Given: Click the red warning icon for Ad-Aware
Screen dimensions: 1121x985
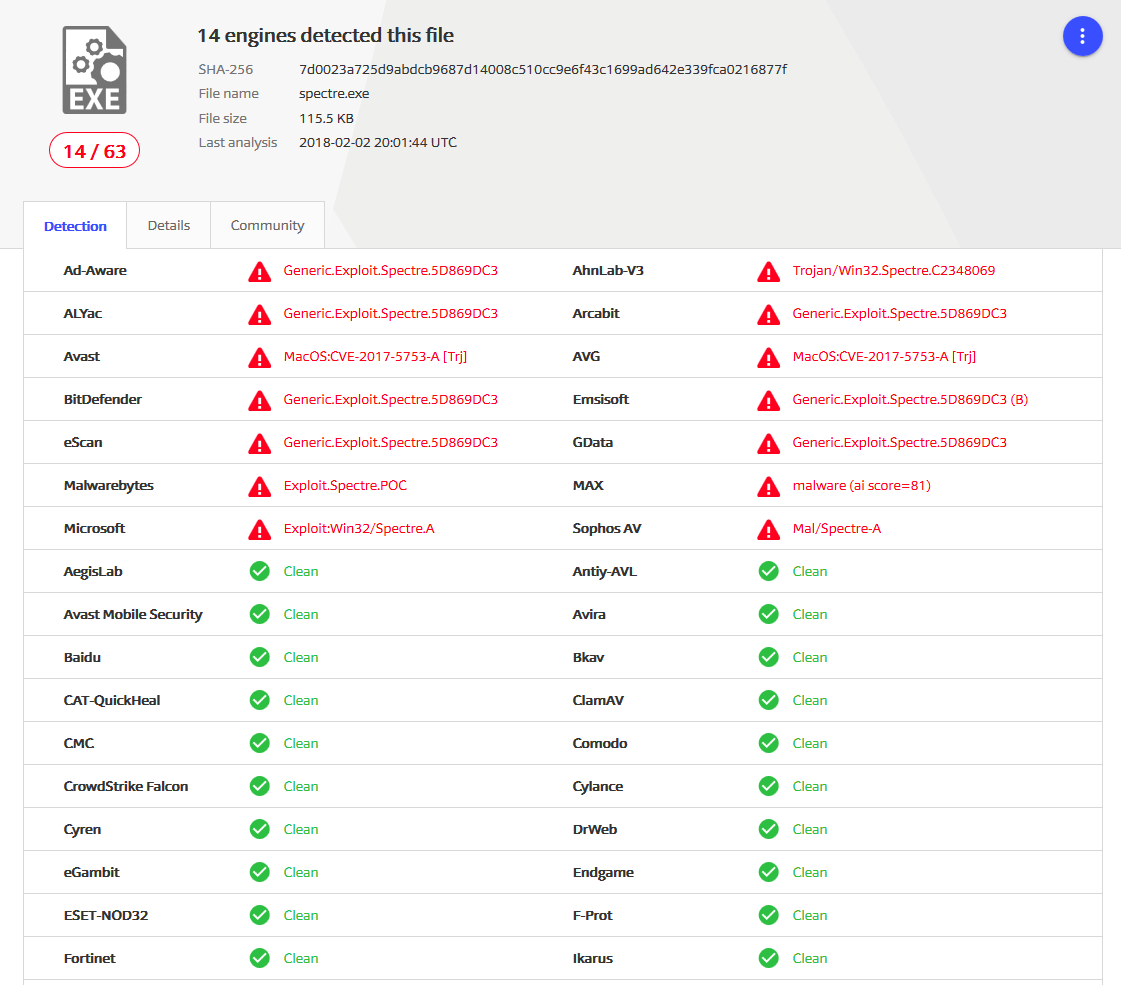Looking at the screenshot, I should [x=260, y=272].
